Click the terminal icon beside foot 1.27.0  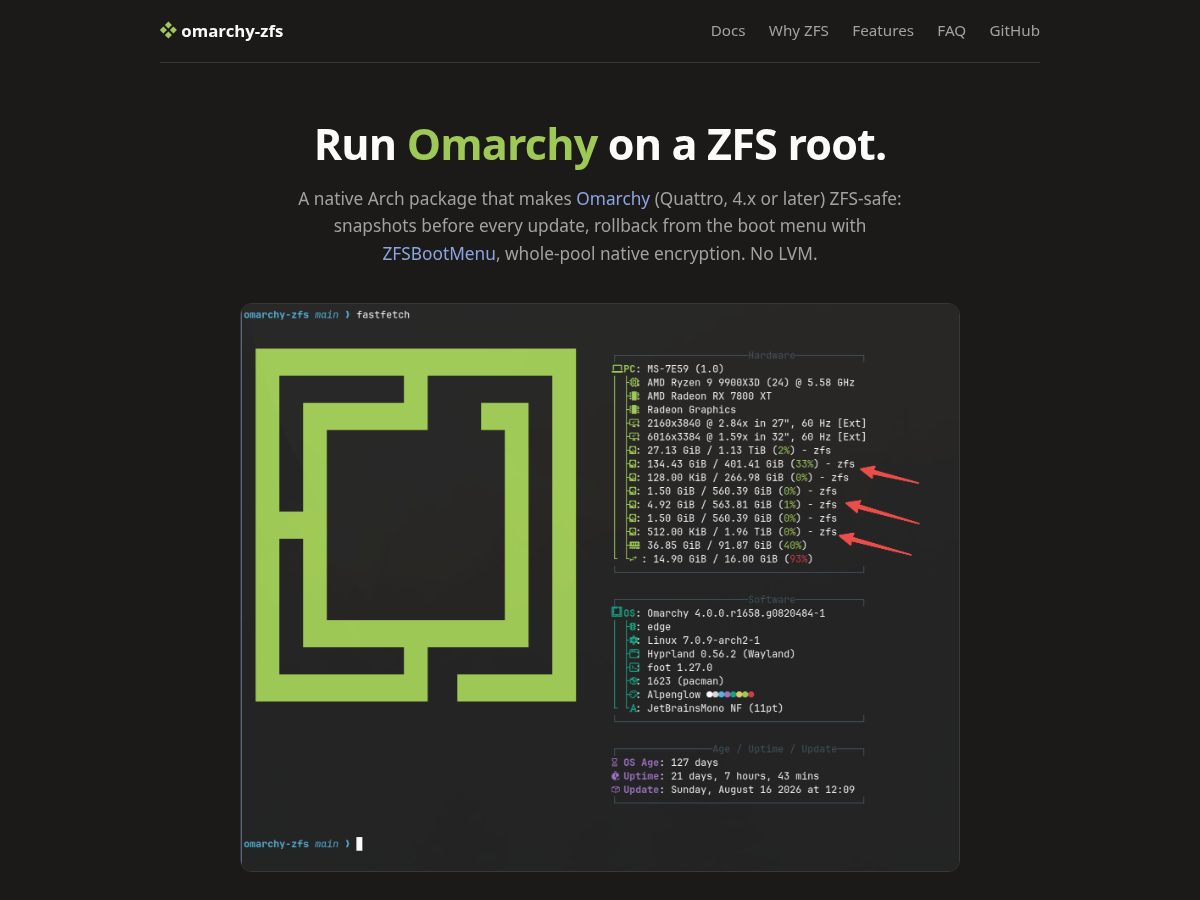[633, 667]
